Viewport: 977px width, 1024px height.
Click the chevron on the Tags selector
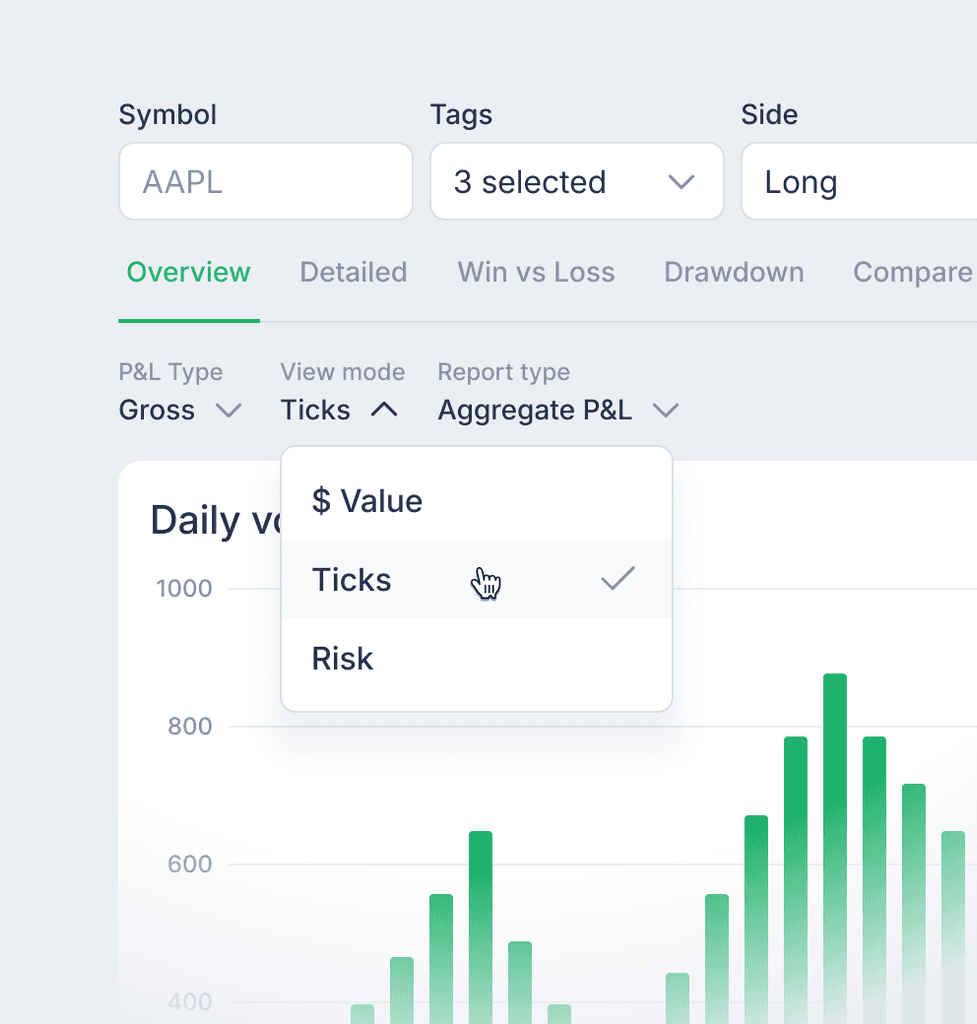[682, 182]
